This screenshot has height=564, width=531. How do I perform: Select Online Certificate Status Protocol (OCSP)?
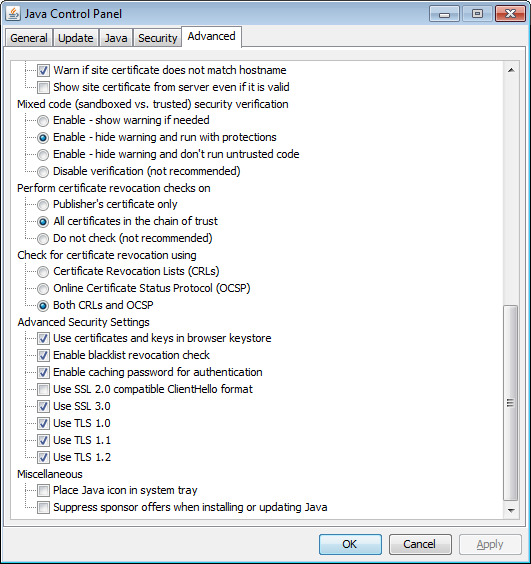pos(43,288)
